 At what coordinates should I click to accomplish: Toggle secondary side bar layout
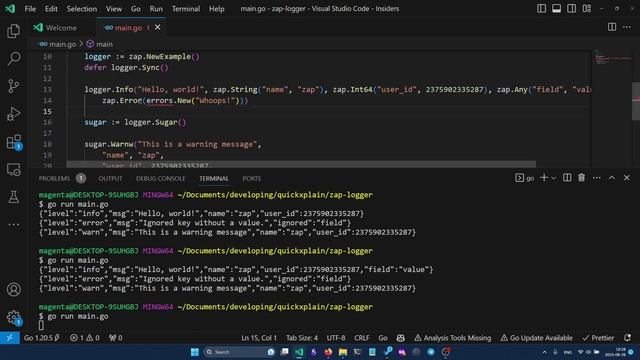pos(571,9)
